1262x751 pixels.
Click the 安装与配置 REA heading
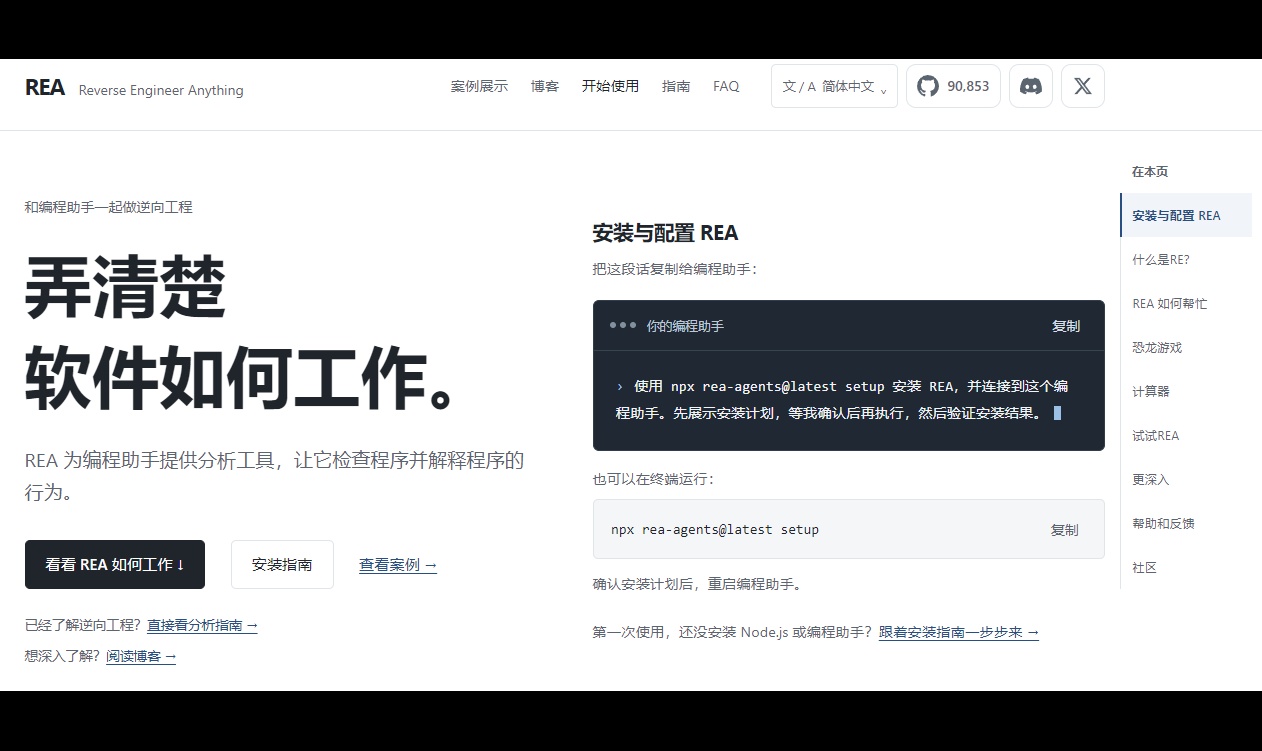coord(665,233)
